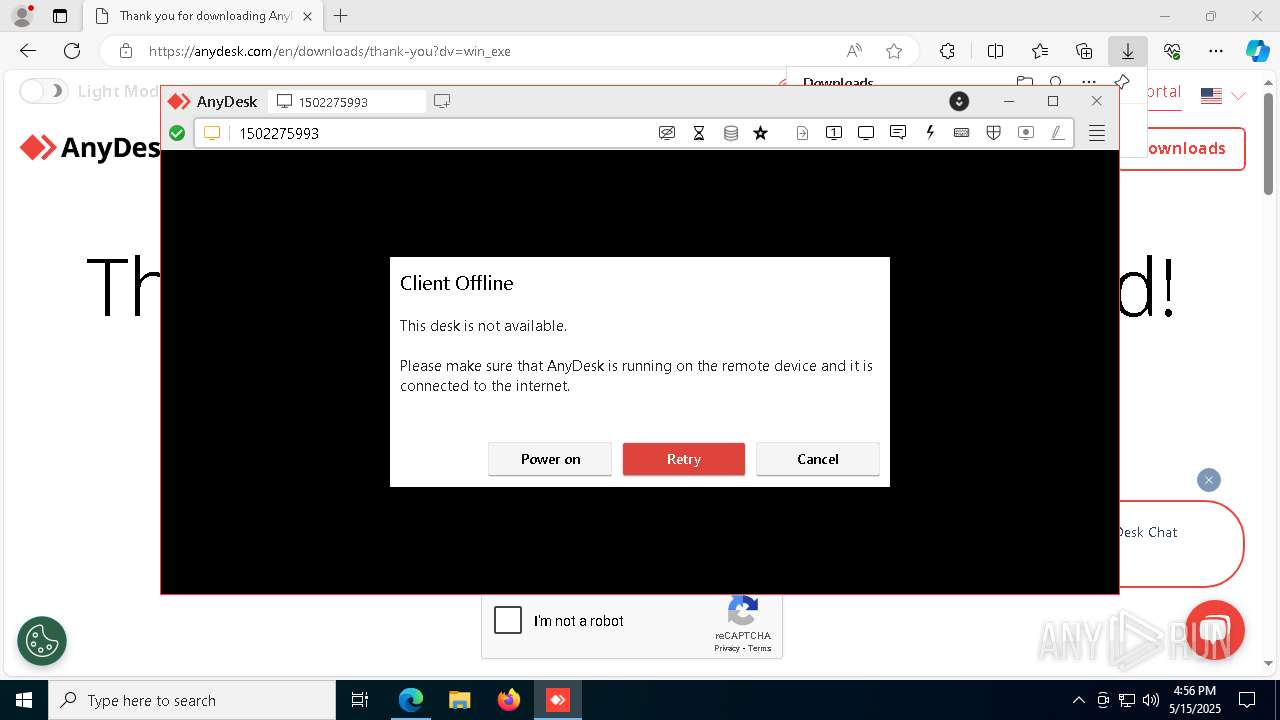
Task: Open new session tab in AnyDesk
Action: tap(442, 101)
